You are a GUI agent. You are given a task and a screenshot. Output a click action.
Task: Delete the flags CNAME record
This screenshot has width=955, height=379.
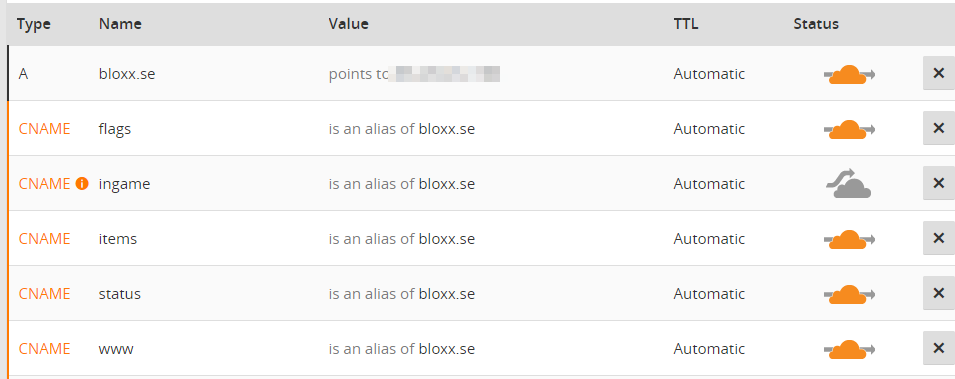coord(939,128)
